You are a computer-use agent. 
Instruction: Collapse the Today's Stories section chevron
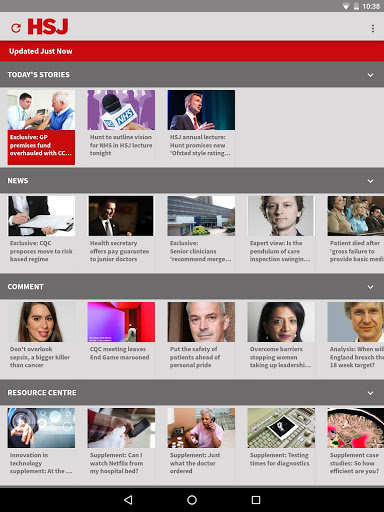pos(370,75)
